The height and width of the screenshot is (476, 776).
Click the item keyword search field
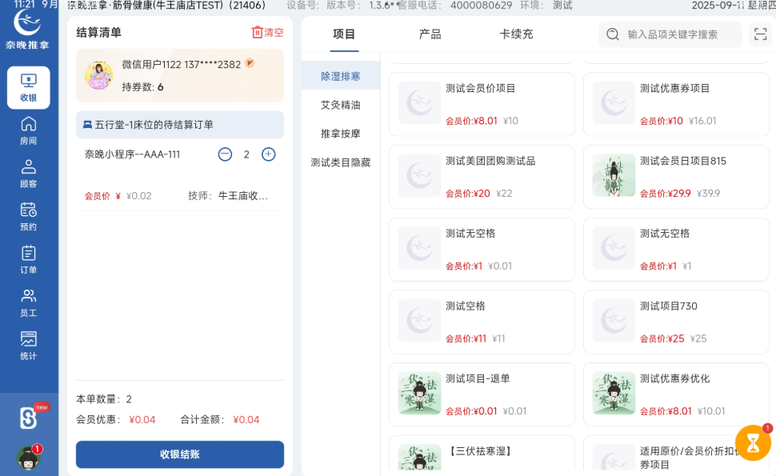click(680, 34)
